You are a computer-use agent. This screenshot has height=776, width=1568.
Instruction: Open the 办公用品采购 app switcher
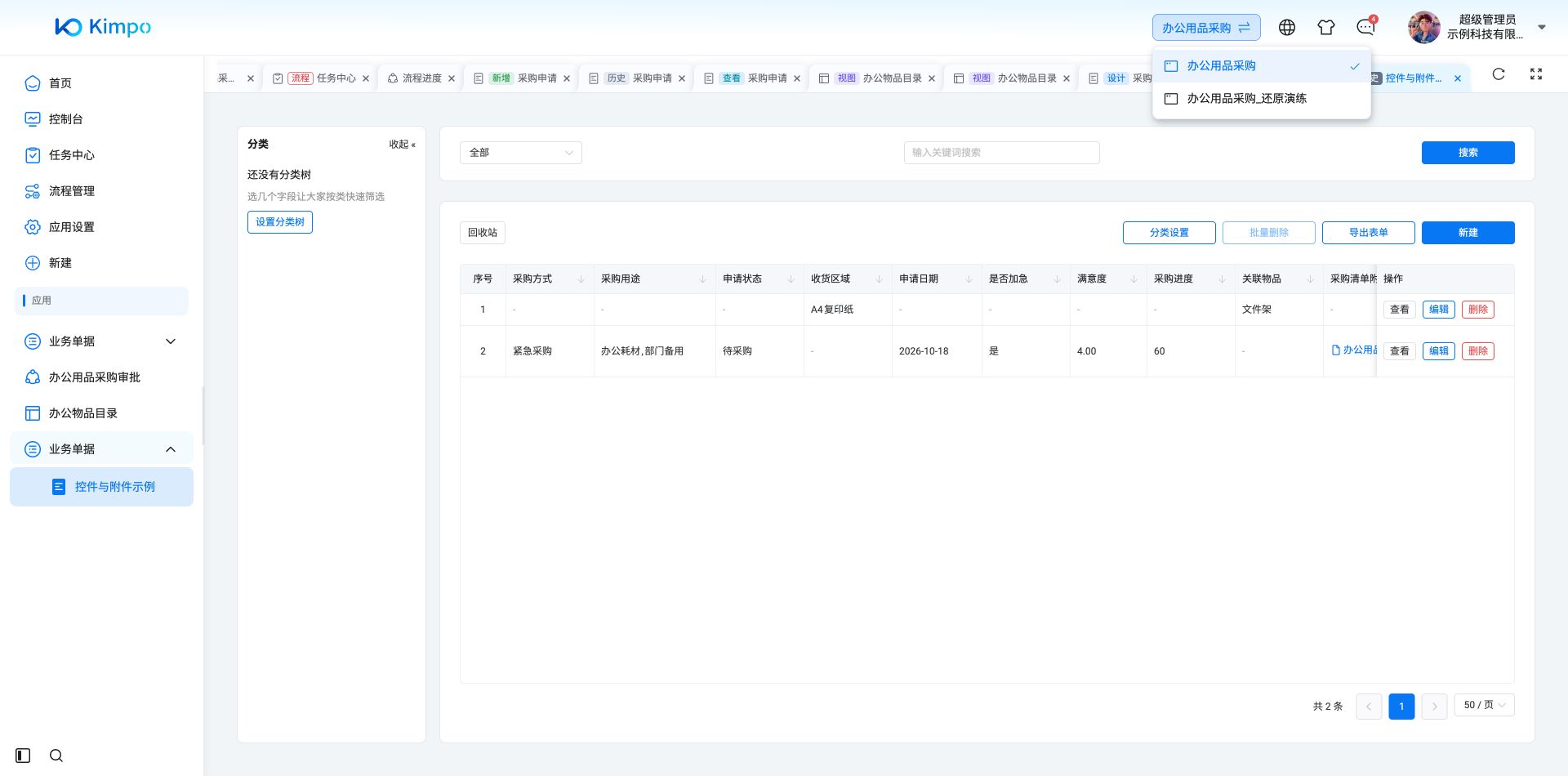[1206, 28]
